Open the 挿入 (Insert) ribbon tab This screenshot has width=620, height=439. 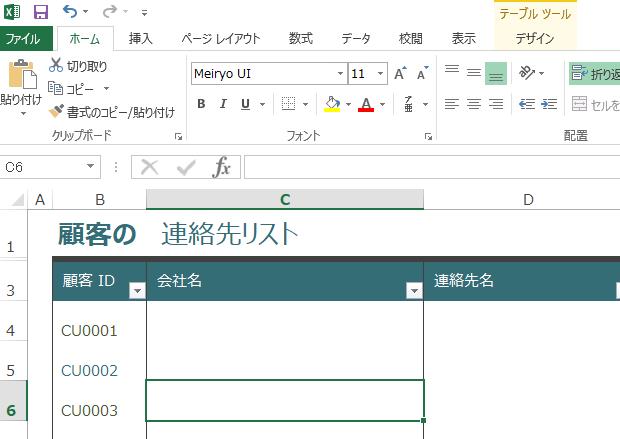[x=141, y=39]
